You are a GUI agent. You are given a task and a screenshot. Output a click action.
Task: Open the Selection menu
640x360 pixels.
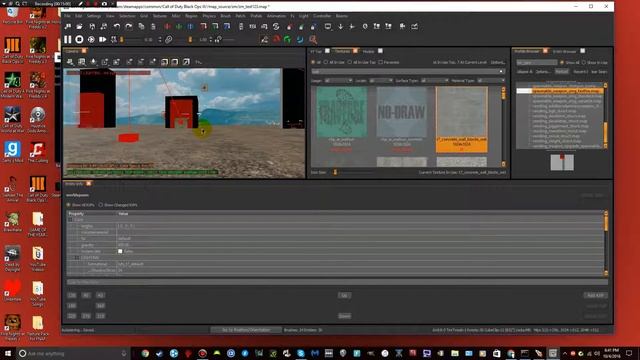pyautogui.click(x=127, y=16)
